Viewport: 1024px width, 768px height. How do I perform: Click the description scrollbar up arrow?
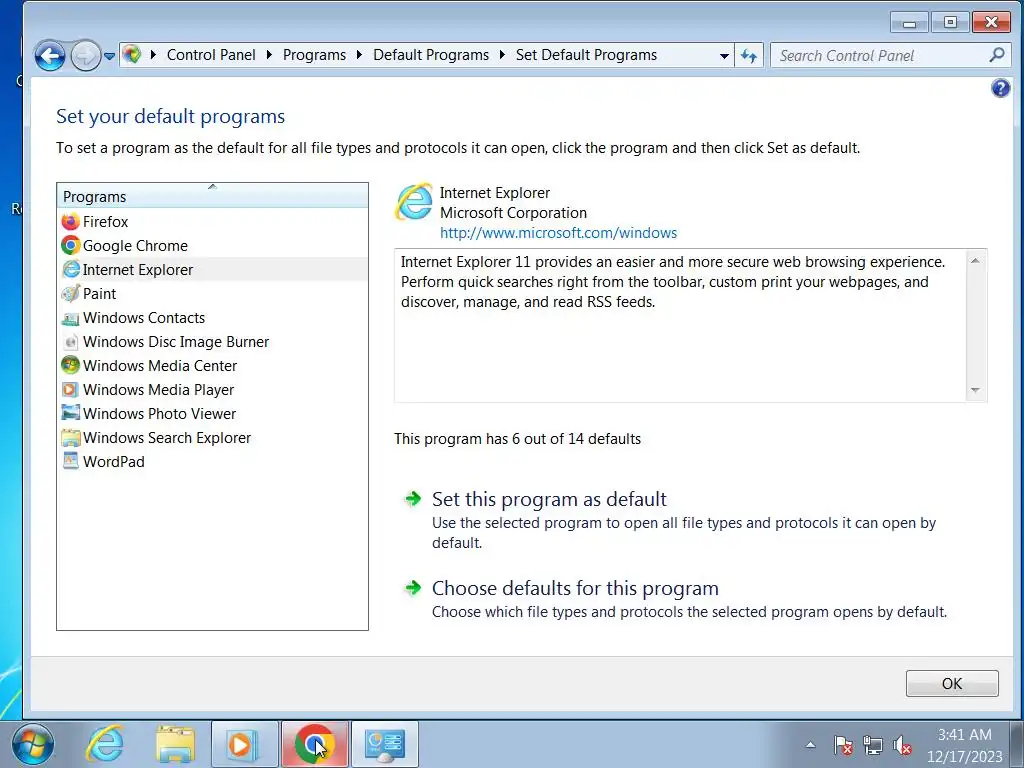975,261
